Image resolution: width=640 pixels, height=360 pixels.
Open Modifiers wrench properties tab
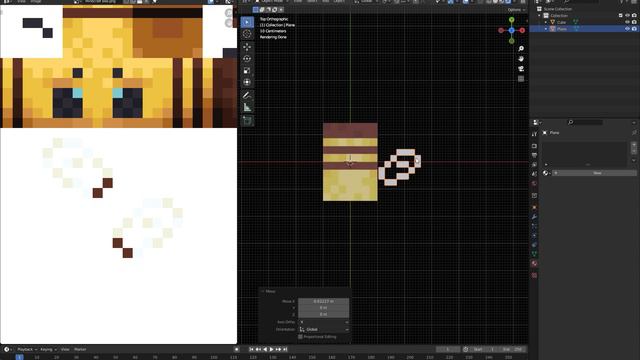coord(534,217)
